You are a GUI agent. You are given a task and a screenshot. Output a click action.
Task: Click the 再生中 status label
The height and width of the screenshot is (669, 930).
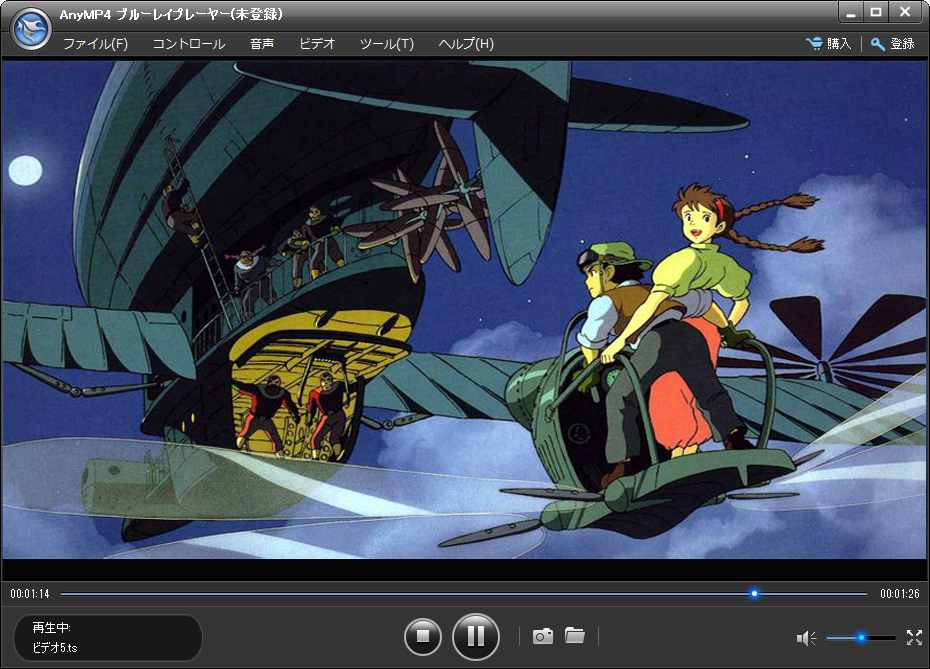(x=52, y=627)
